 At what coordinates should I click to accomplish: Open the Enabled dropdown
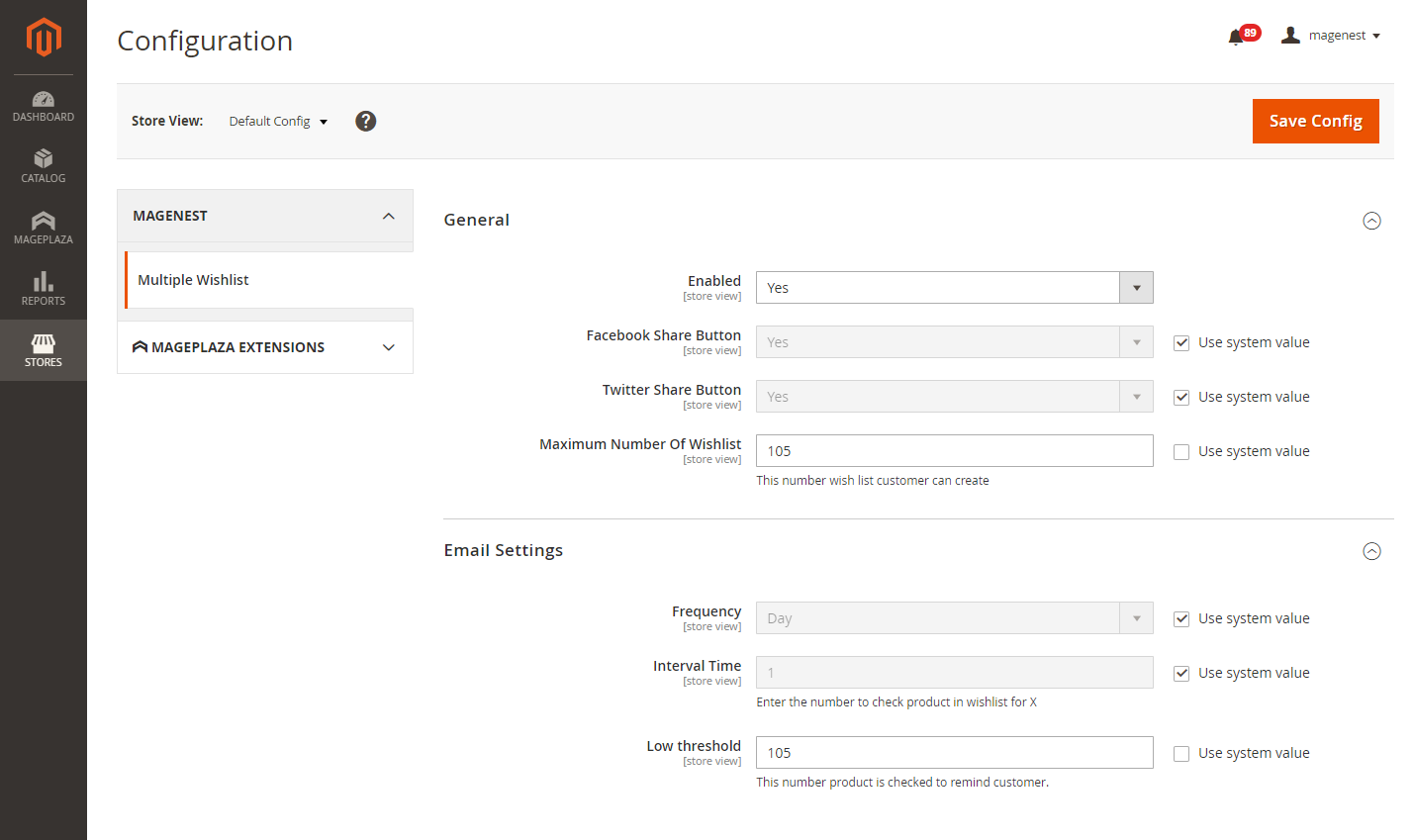[954, 288]
